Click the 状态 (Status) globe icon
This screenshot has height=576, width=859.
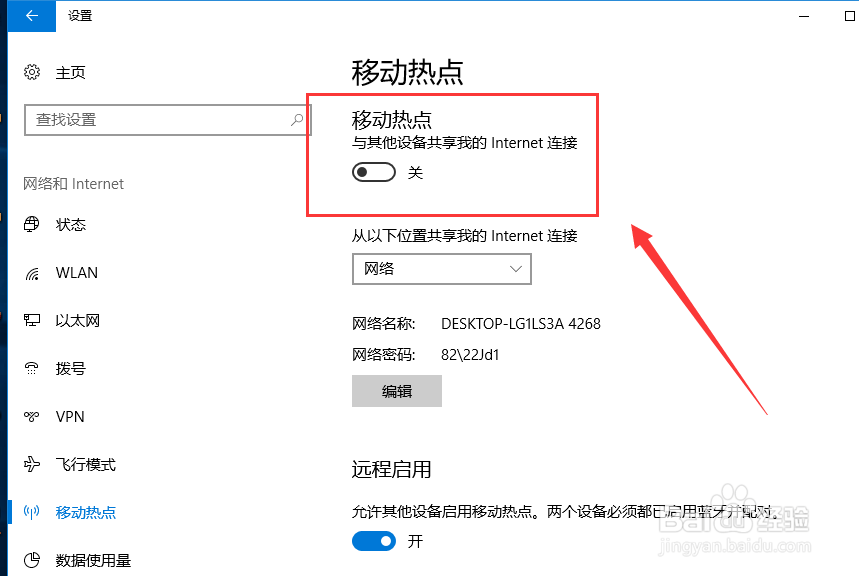32,224
